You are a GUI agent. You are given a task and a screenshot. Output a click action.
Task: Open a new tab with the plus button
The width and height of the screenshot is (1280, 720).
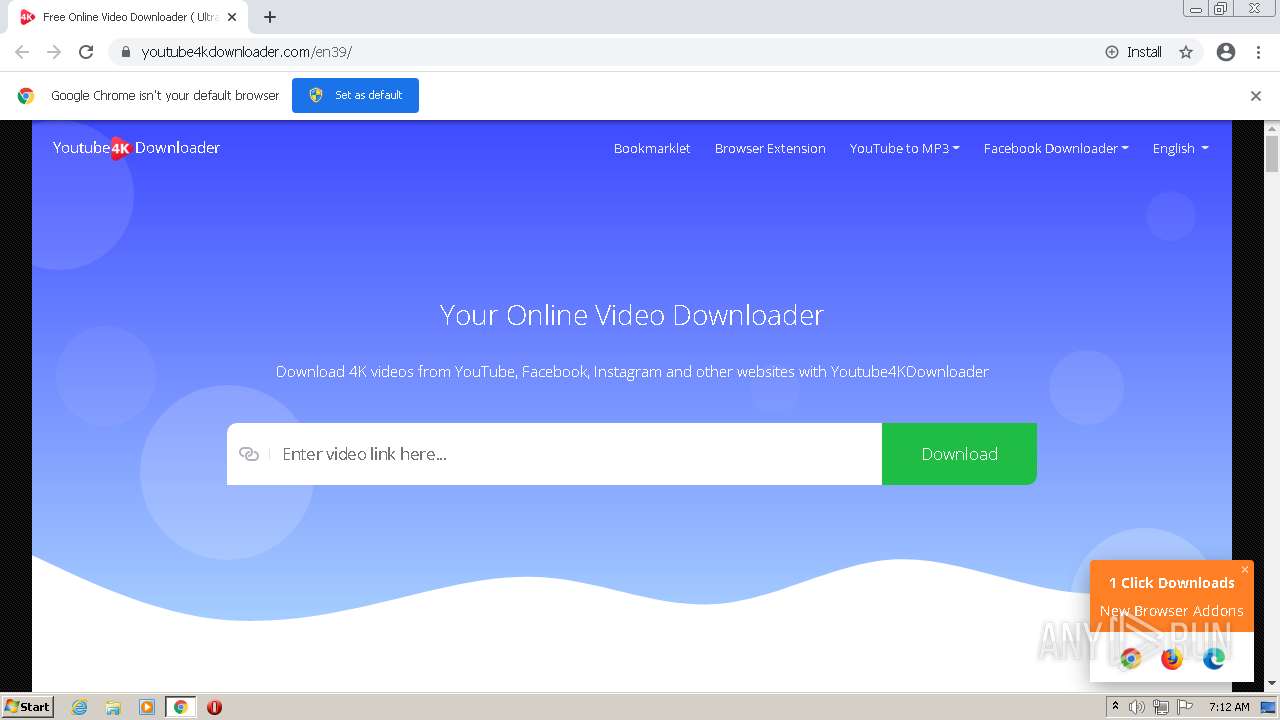[270, 17]
